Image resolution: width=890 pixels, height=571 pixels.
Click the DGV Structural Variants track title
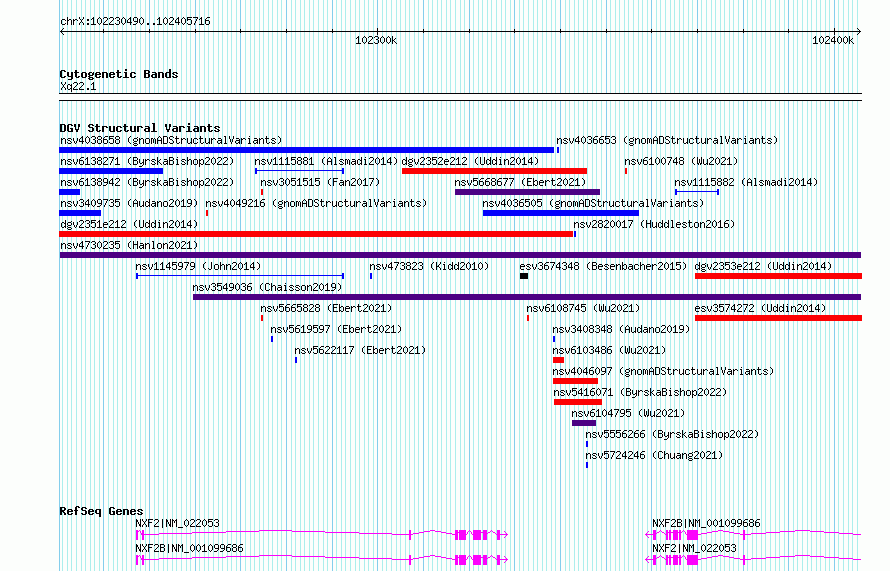pyautogui.click(x=140, y=128)
